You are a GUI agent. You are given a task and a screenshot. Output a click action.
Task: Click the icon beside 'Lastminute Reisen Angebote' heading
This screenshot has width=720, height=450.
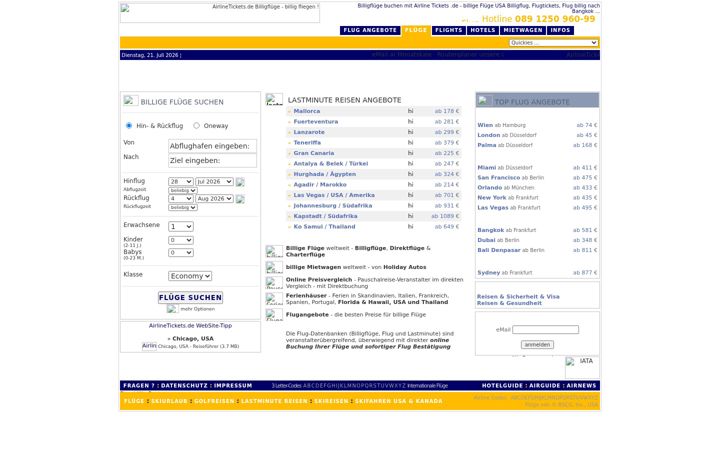(x=274, y=99)
